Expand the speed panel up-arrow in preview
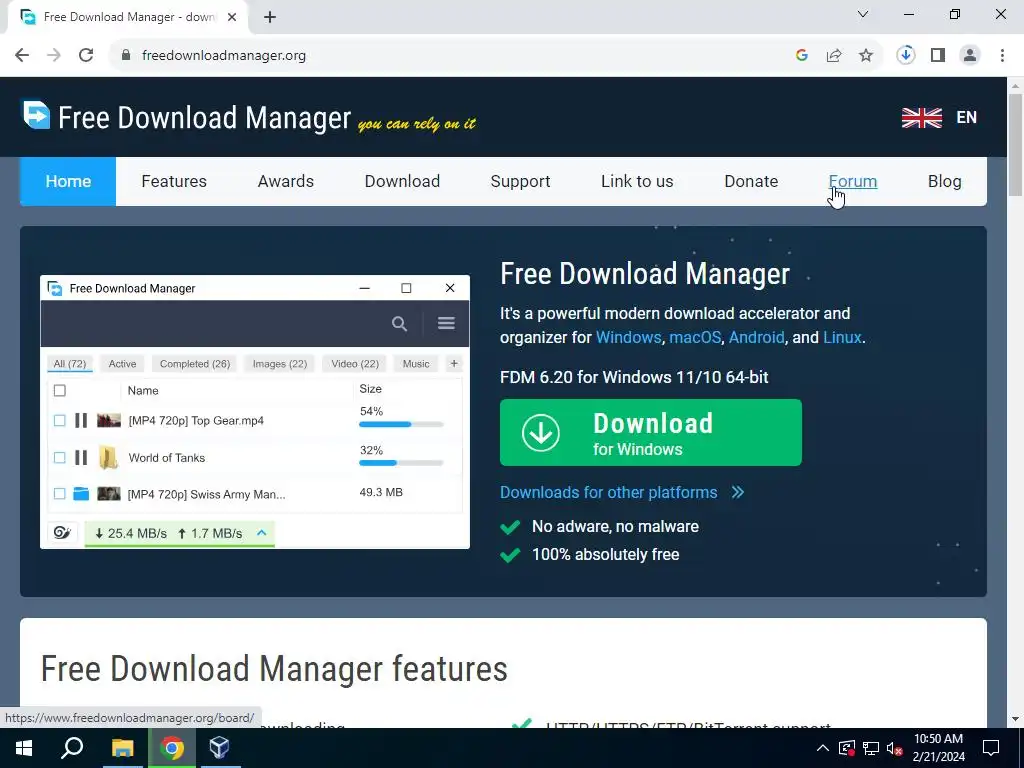This screenshot has height=768, width=1024. 262,533
